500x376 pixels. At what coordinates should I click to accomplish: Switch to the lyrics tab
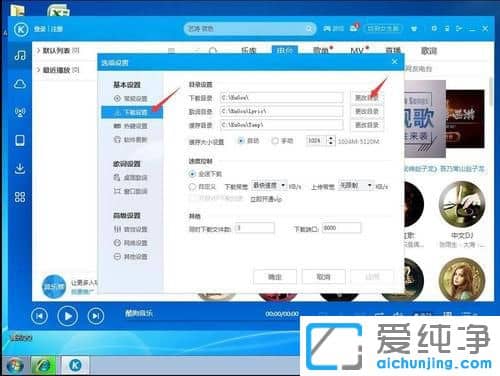429,51
